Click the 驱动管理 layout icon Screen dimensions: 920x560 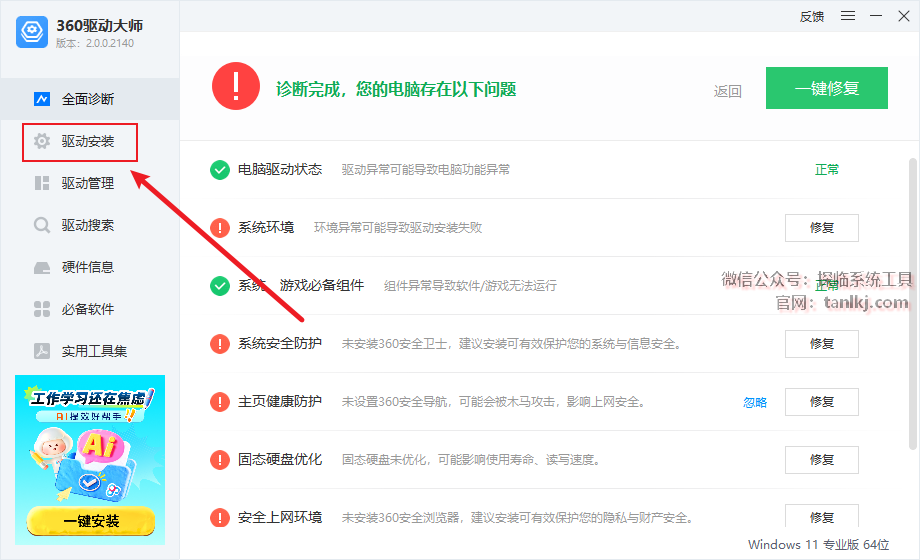(x=42, y=183)
